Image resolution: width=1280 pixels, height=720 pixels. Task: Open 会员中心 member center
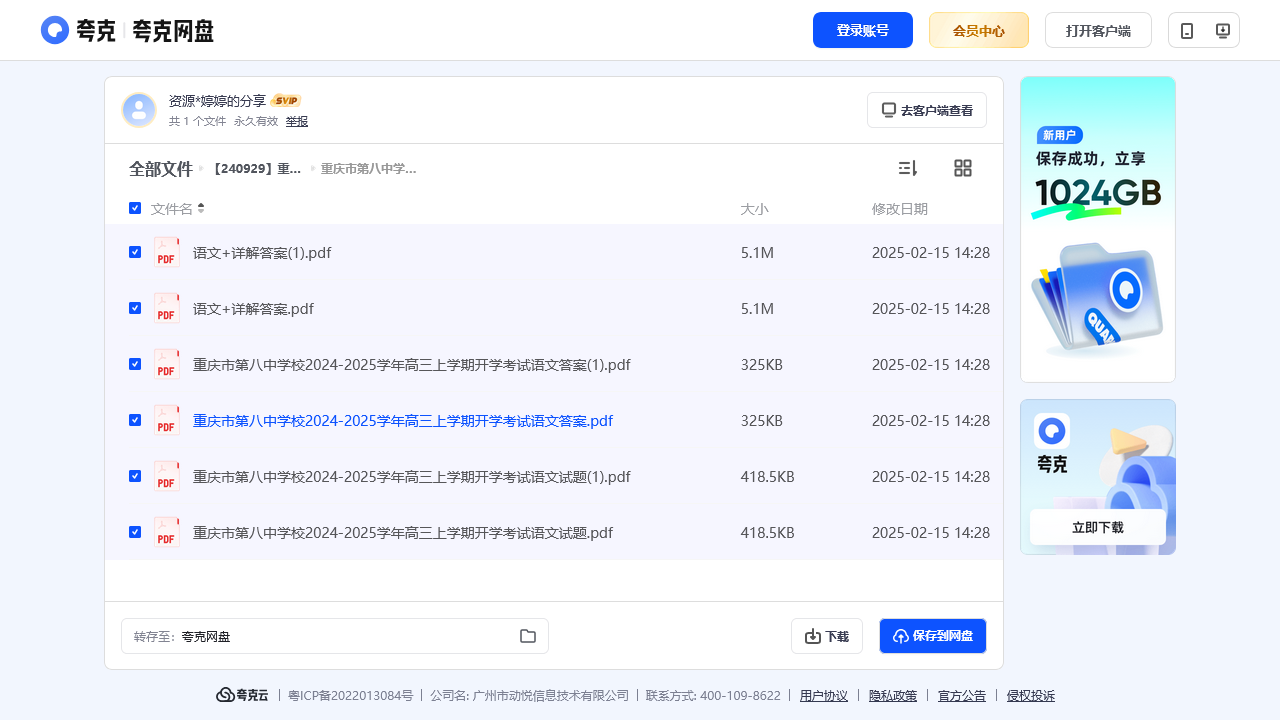pyautogui.click(x=979, y=30)
